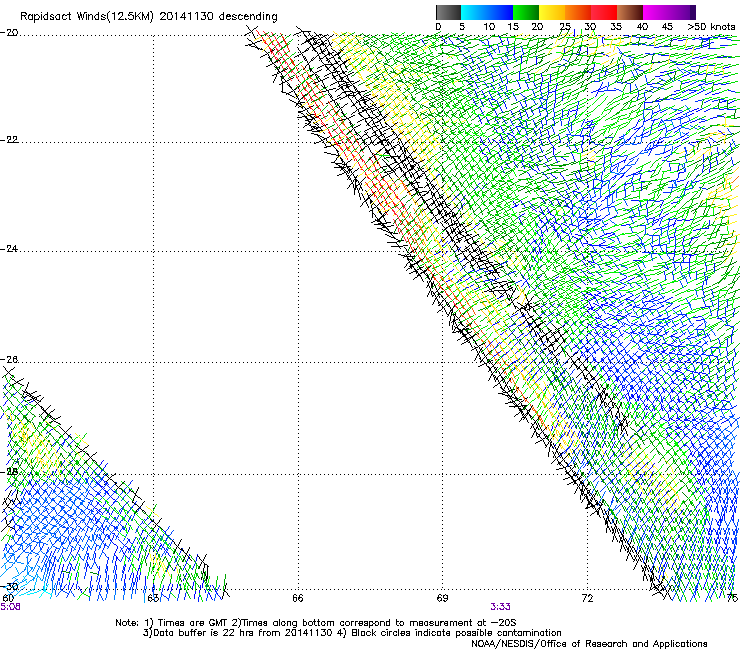This screenshot has height=650, width=740.
Task: Select the orange 25-30 knots legend color
Action: [x=578, y=12]
